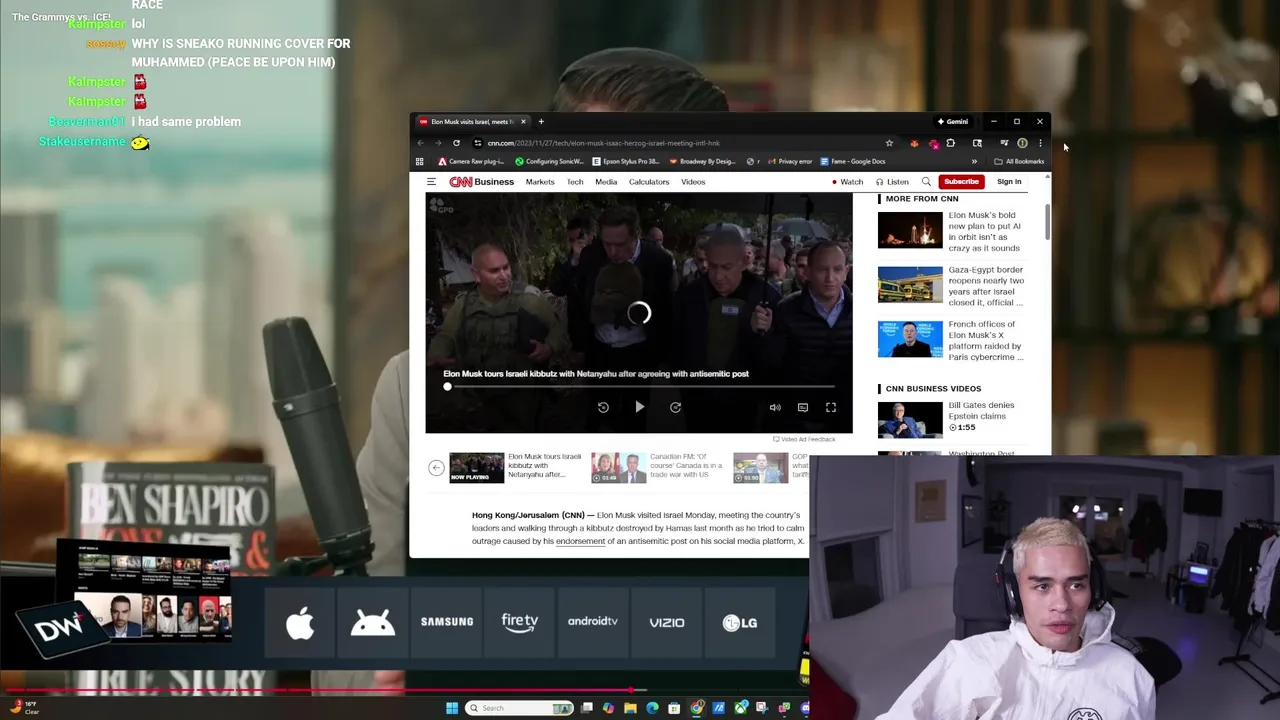This screenshot has height=720, width=1280.
Task: Click the cnn.com address bar URL
Action: 603,143
